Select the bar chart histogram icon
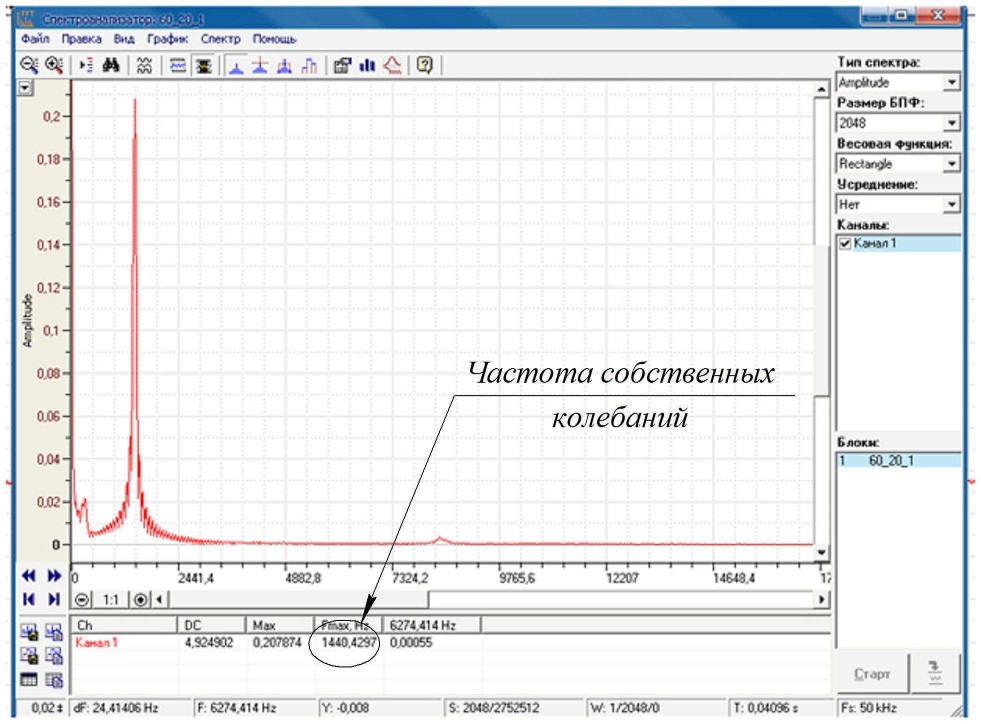 click(x=367, y=64)
